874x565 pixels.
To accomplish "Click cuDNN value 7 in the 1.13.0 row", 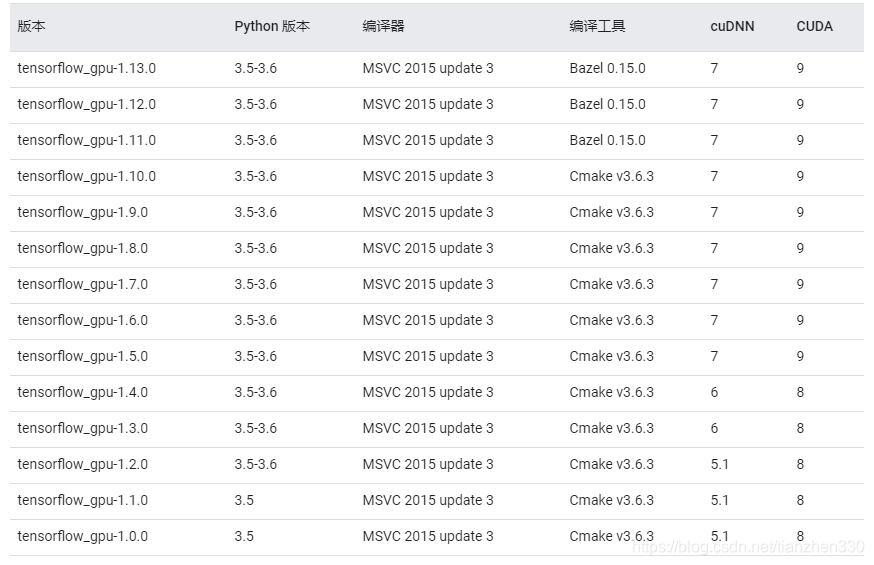I will coord(714,69).
